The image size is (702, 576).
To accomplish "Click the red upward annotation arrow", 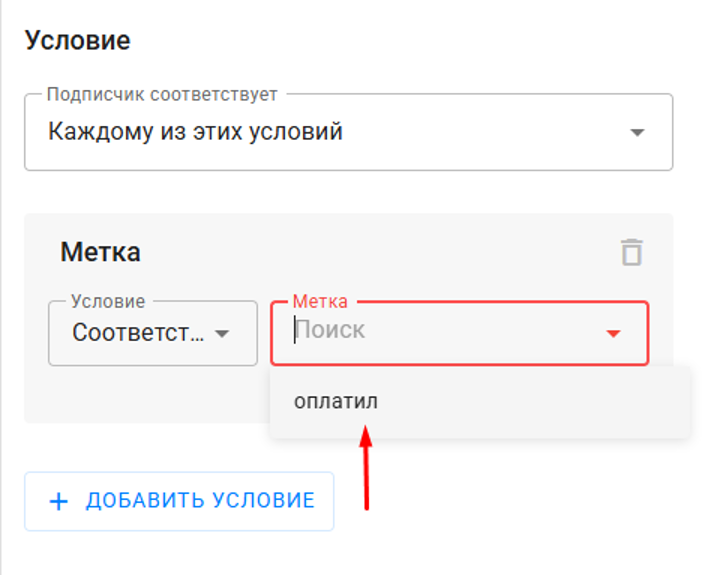I will tap(366, 467).
